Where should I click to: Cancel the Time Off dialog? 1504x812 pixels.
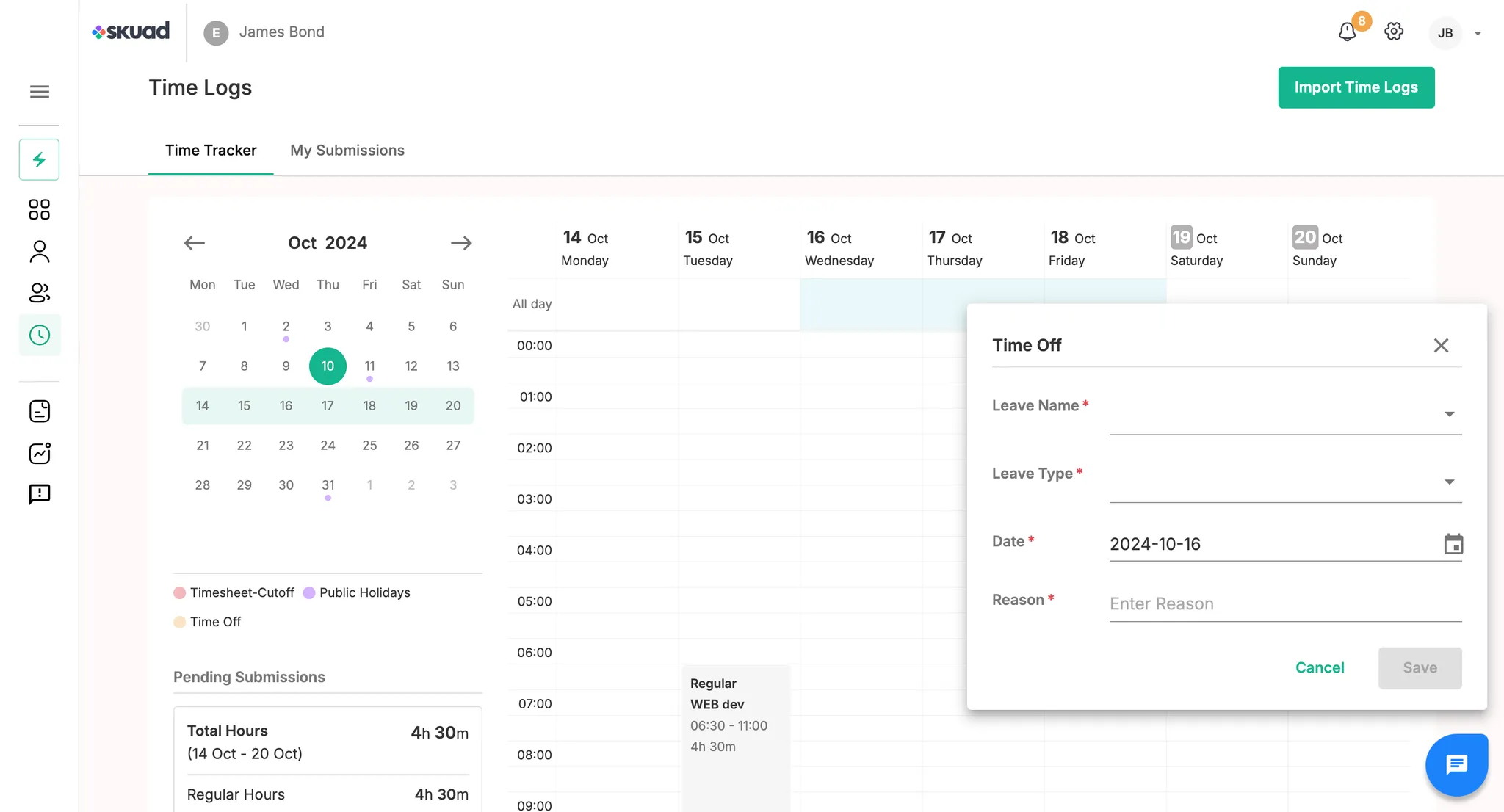point(1320,667)
